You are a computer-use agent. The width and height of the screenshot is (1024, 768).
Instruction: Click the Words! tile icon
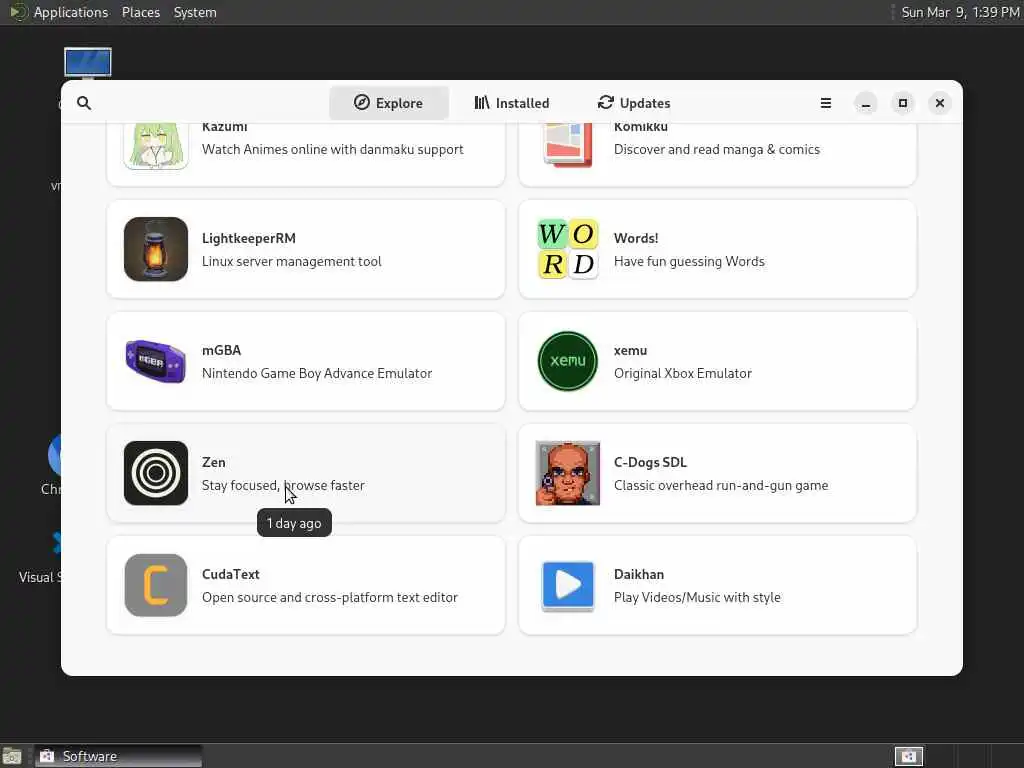click(568, 249)
